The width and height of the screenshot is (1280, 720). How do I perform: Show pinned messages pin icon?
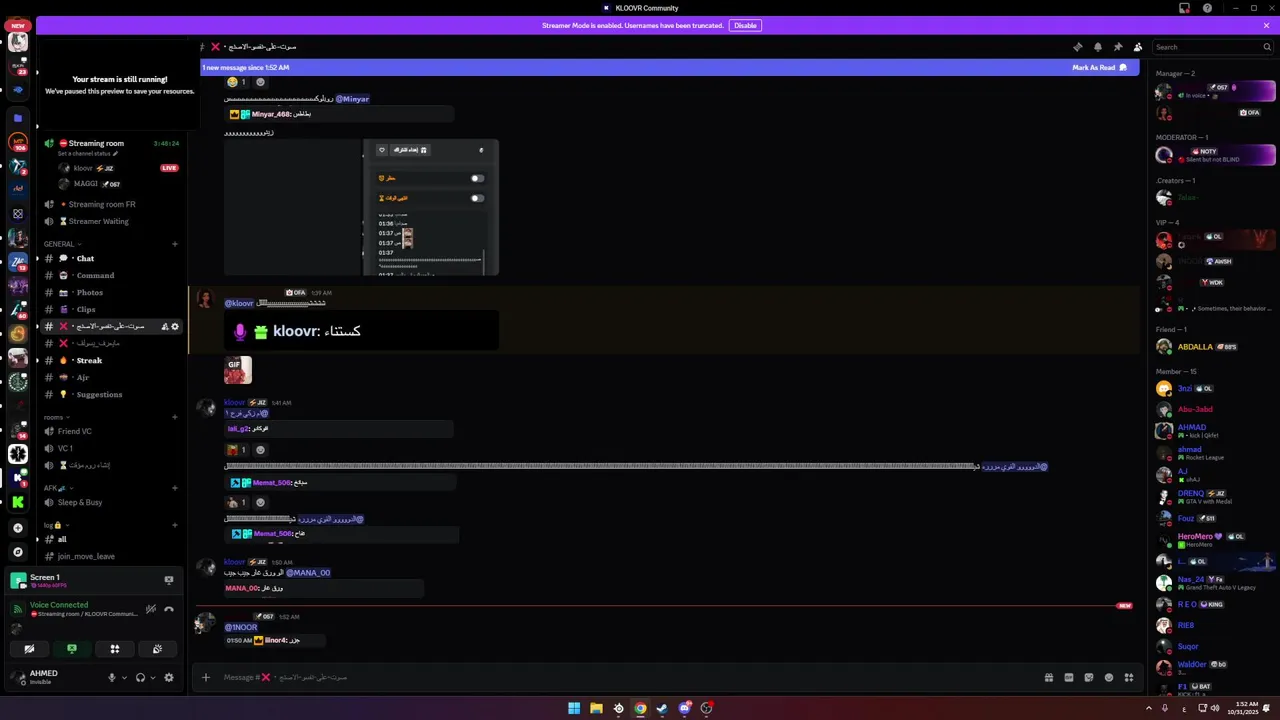1117,47
